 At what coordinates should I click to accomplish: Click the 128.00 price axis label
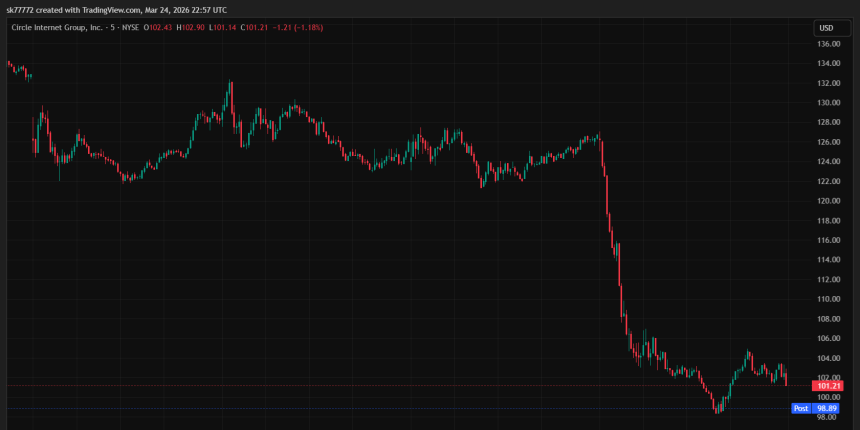(x=828, y=123)
